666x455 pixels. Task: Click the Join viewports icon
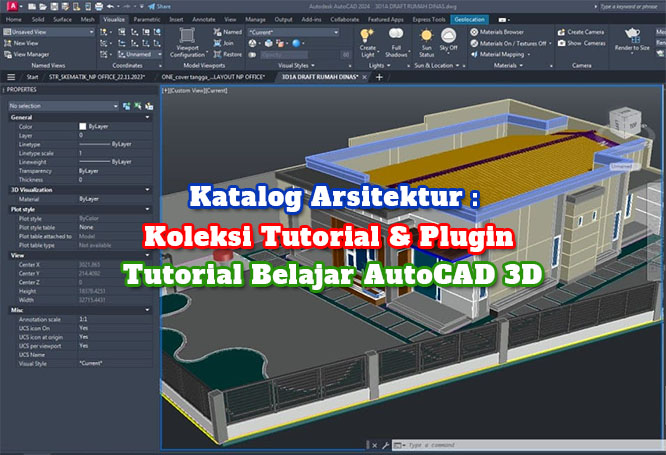click(x=217, y=43)
